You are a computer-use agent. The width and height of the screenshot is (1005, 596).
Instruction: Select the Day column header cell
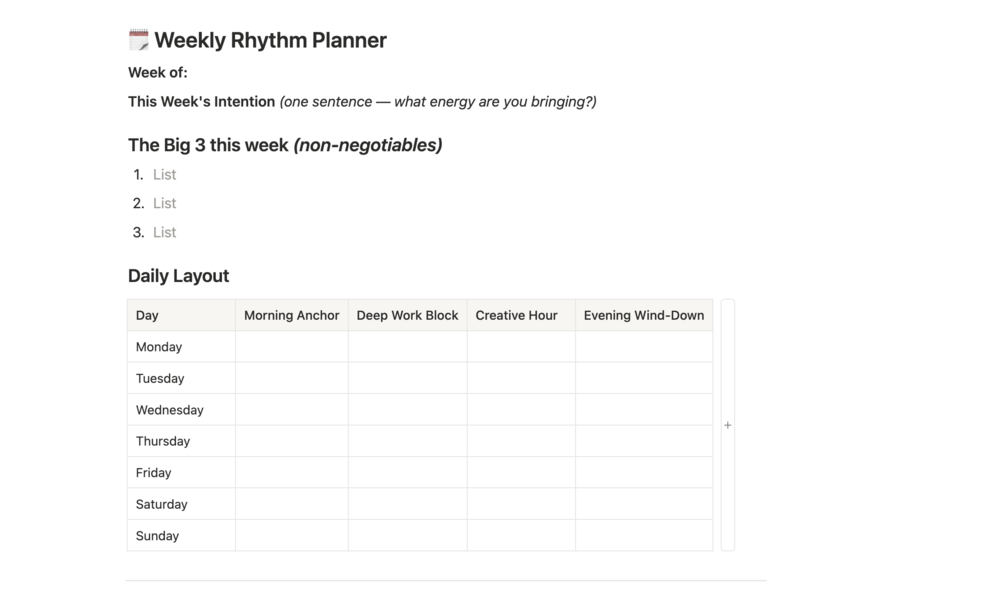(181, 315)
